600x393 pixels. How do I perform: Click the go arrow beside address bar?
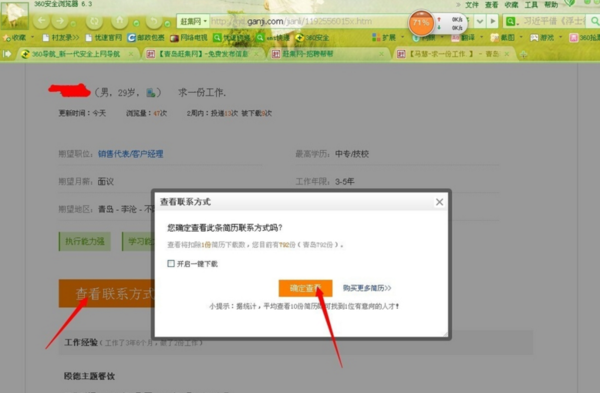tap(493, 21)
